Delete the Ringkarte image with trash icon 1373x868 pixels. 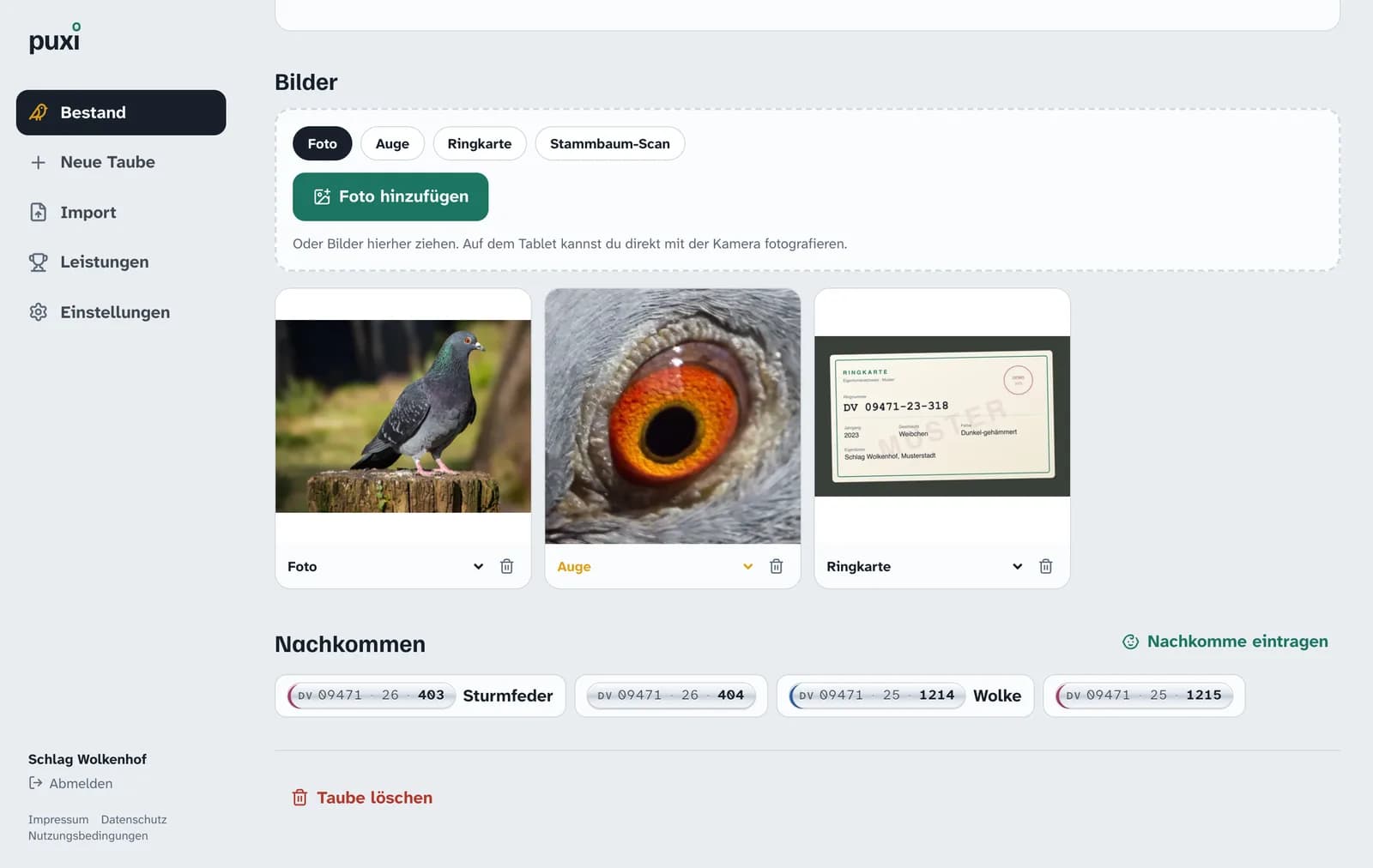pyautogui.click(x=1046, y=566)
